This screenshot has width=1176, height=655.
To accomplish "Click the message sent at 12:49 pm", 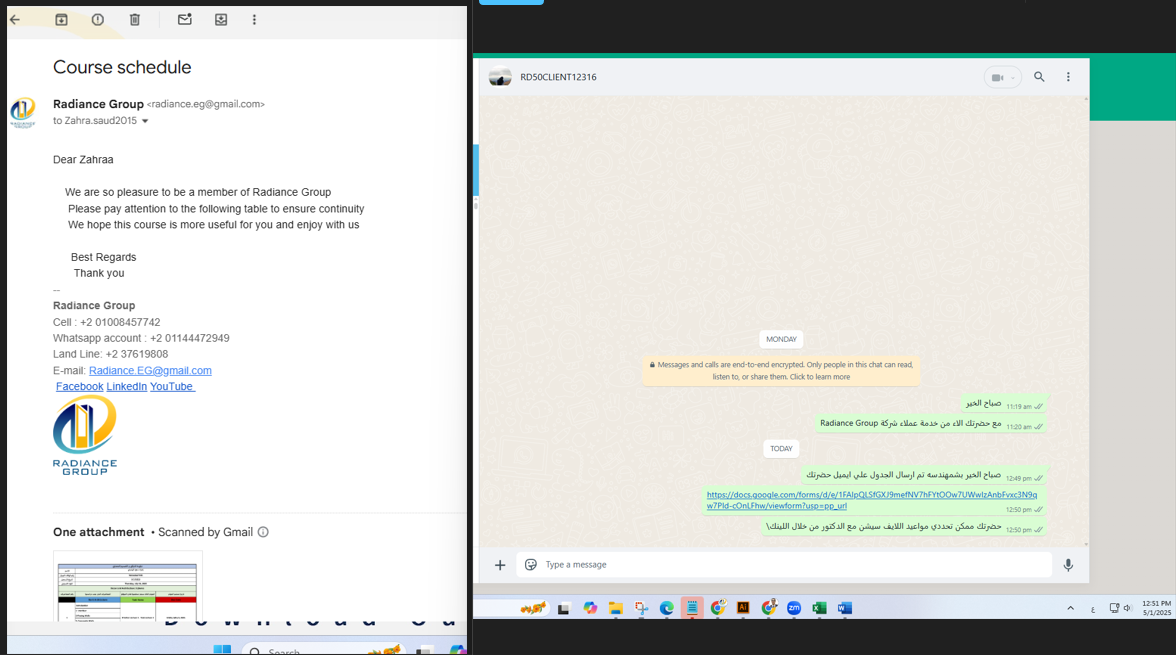I will click(x=924, y=475).
